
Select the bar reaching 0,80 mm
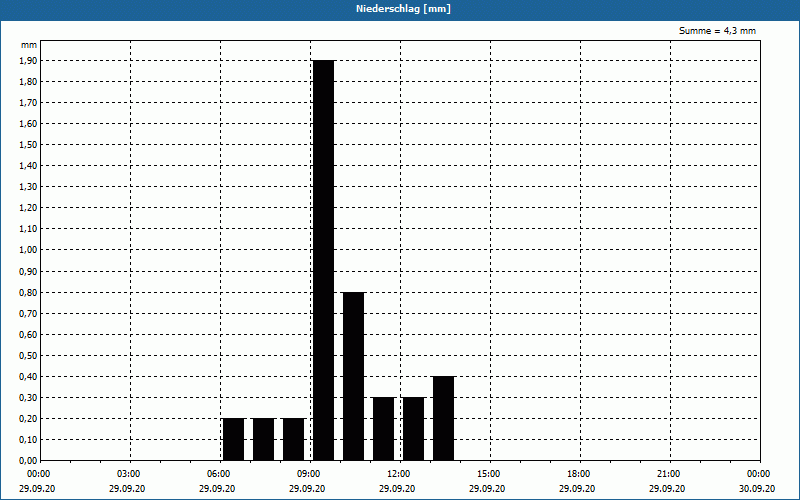click(354, 376)
